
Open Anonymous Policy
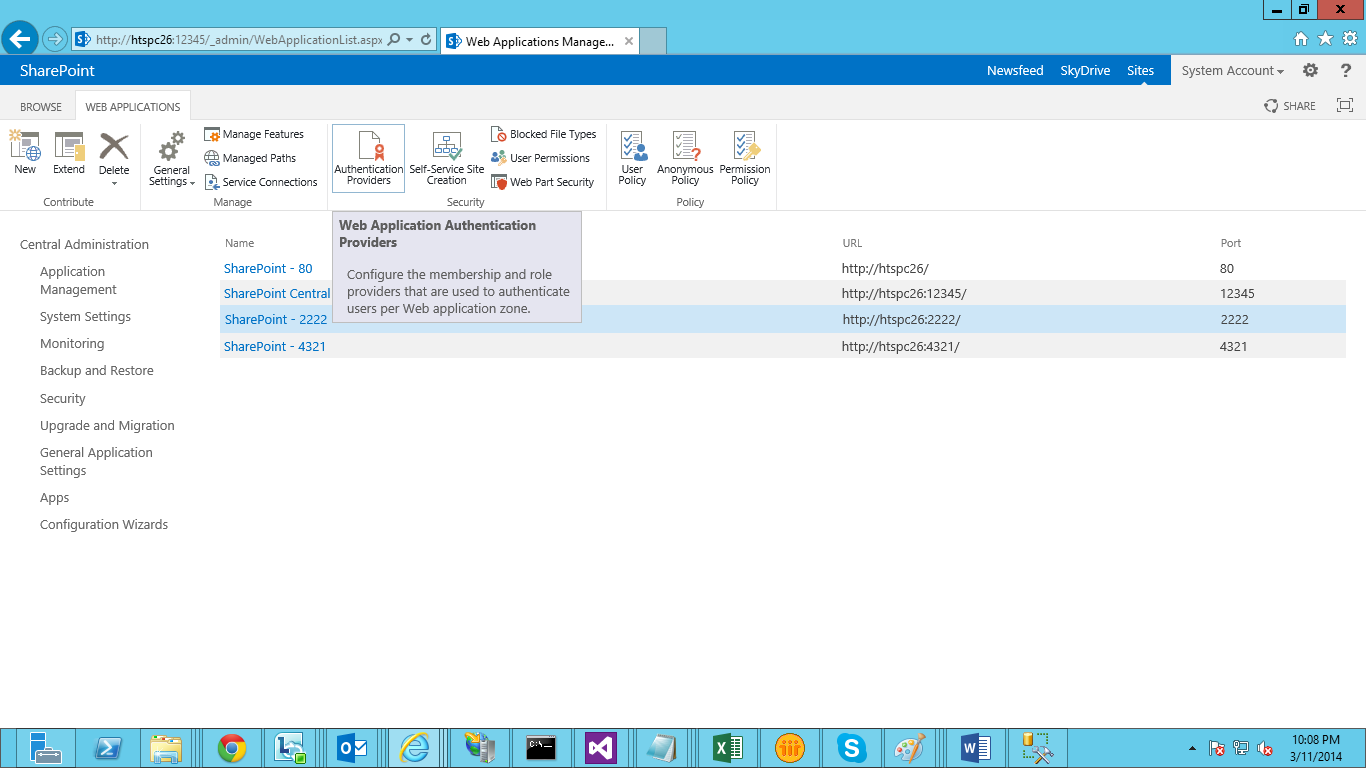tap(685, 158)
